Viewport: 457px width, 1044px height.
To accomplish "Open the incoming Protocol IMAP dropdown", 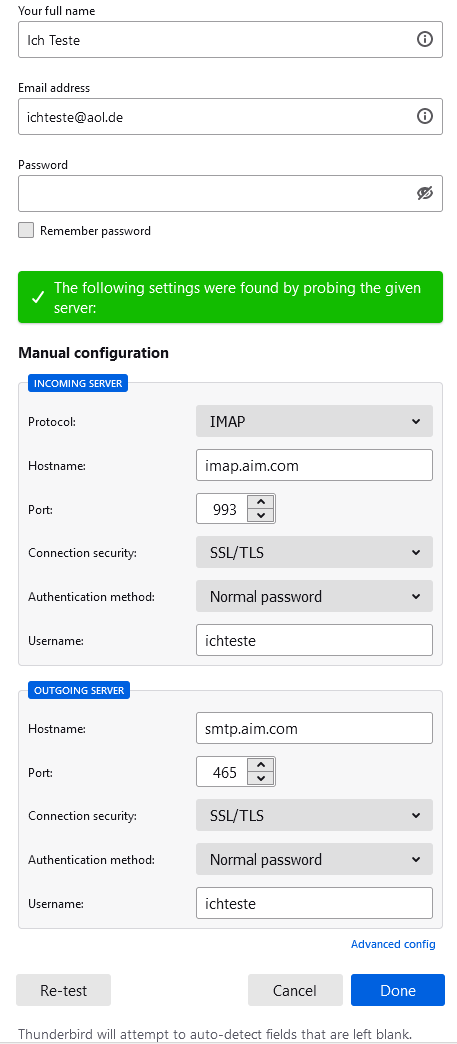I will pos(314,421).
